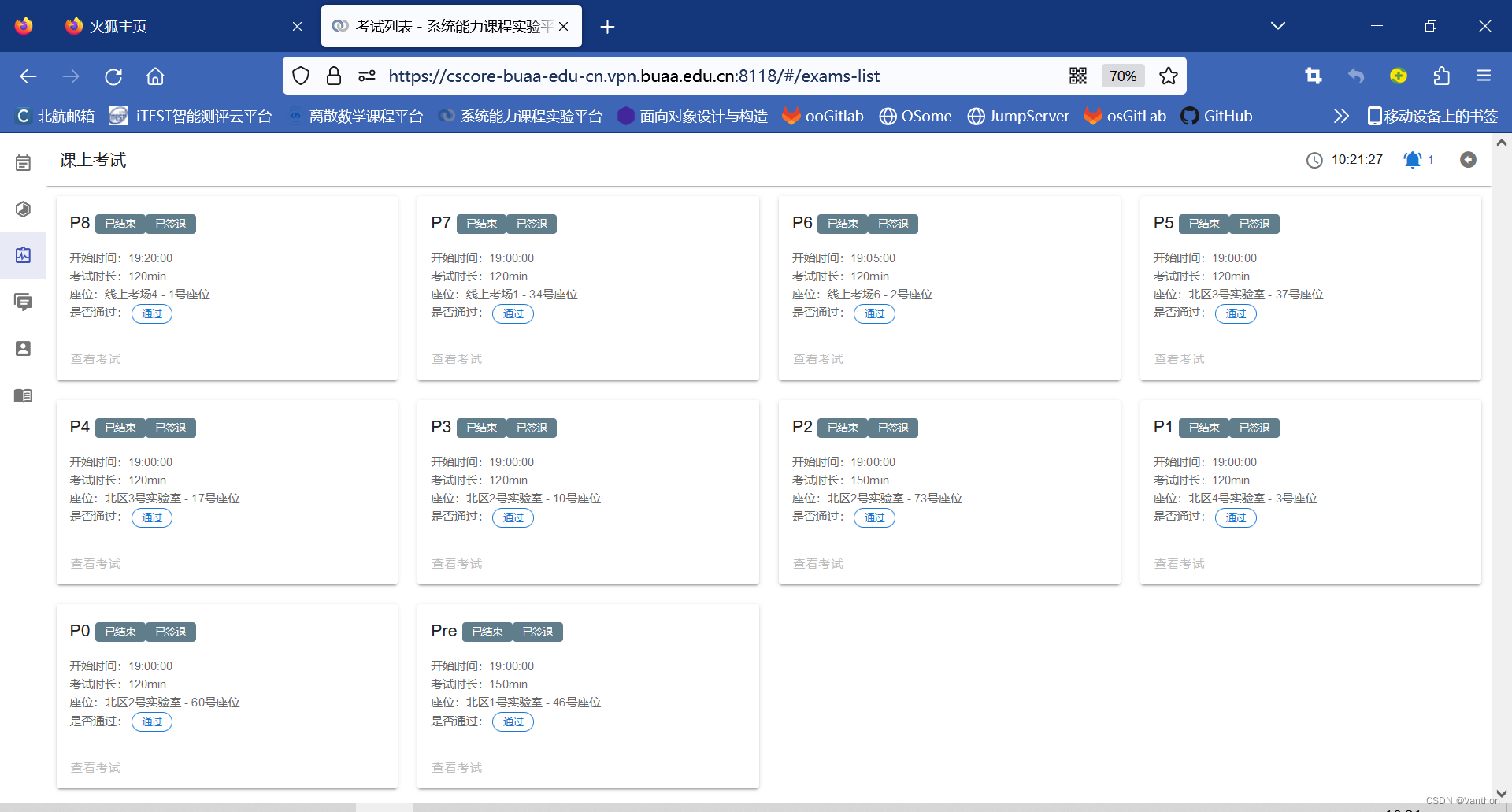Click the undo arrow toolbar icon
This screenshot has width=1512, height=812.
tap(1356, 76)
